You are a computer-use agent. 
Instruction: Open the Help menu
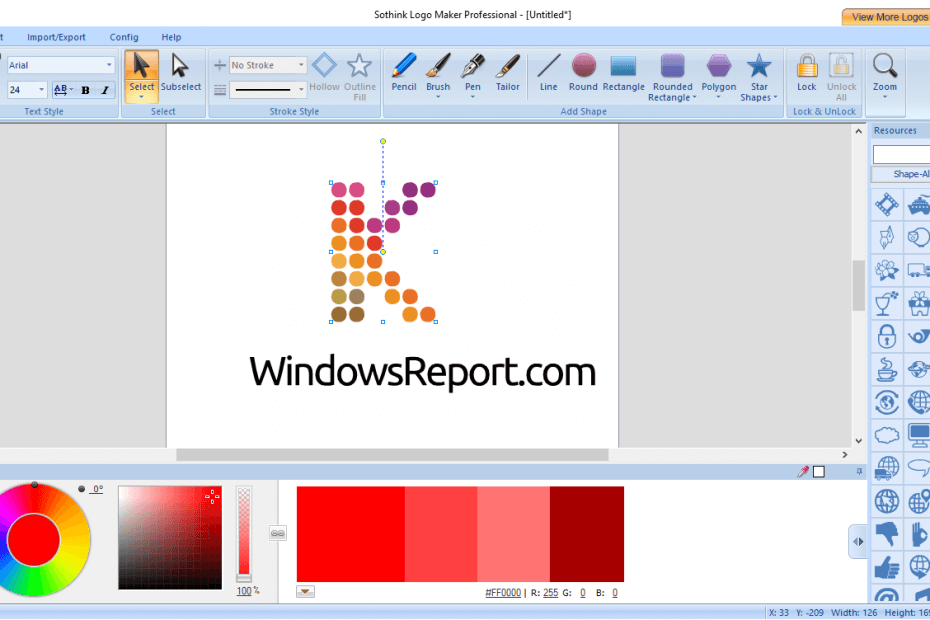click(171, 37)
